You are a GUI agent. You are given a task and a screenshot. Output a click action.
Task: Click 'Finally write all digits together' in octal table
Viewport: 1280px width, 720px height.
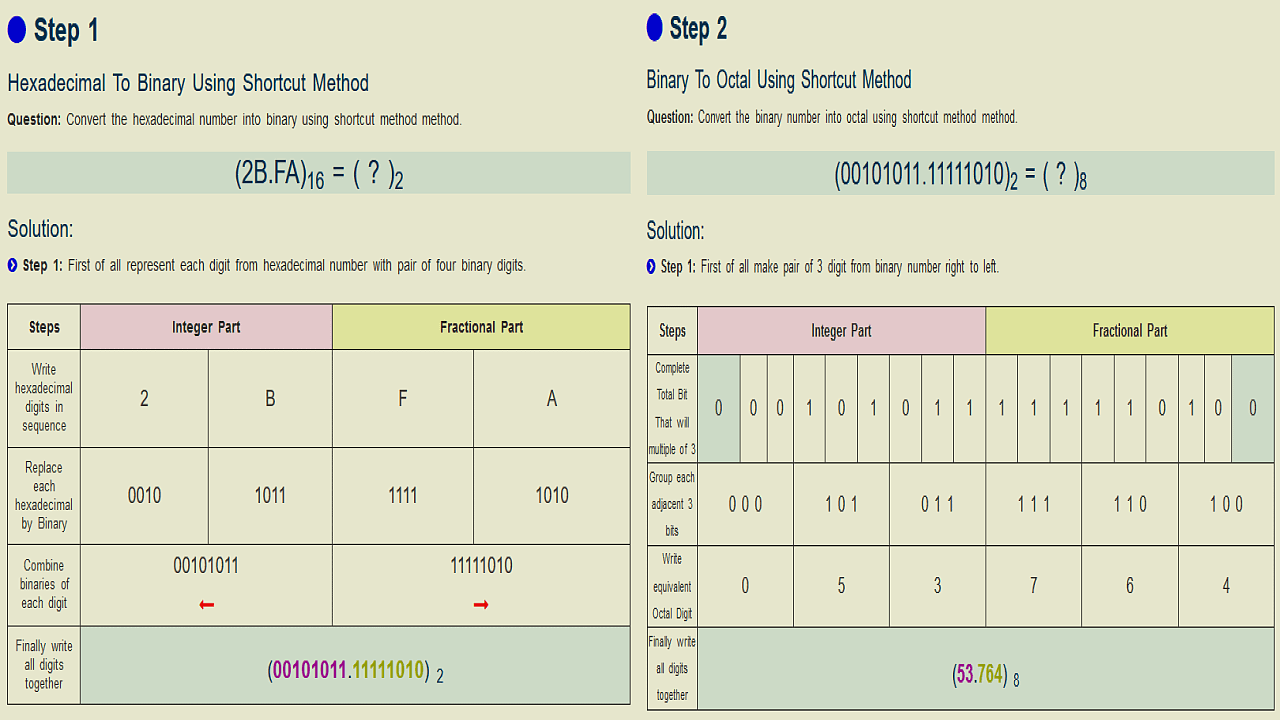pos(672,668)
